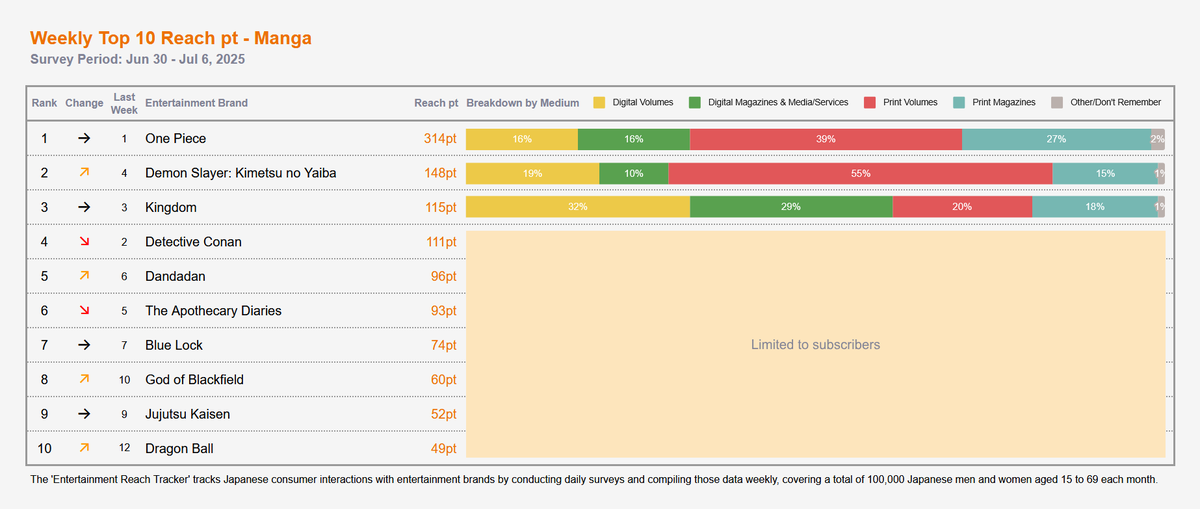This screenshot has height=509, width=1200.
Task: Click the Kingdom brand name
Action: tap(171, 207)
